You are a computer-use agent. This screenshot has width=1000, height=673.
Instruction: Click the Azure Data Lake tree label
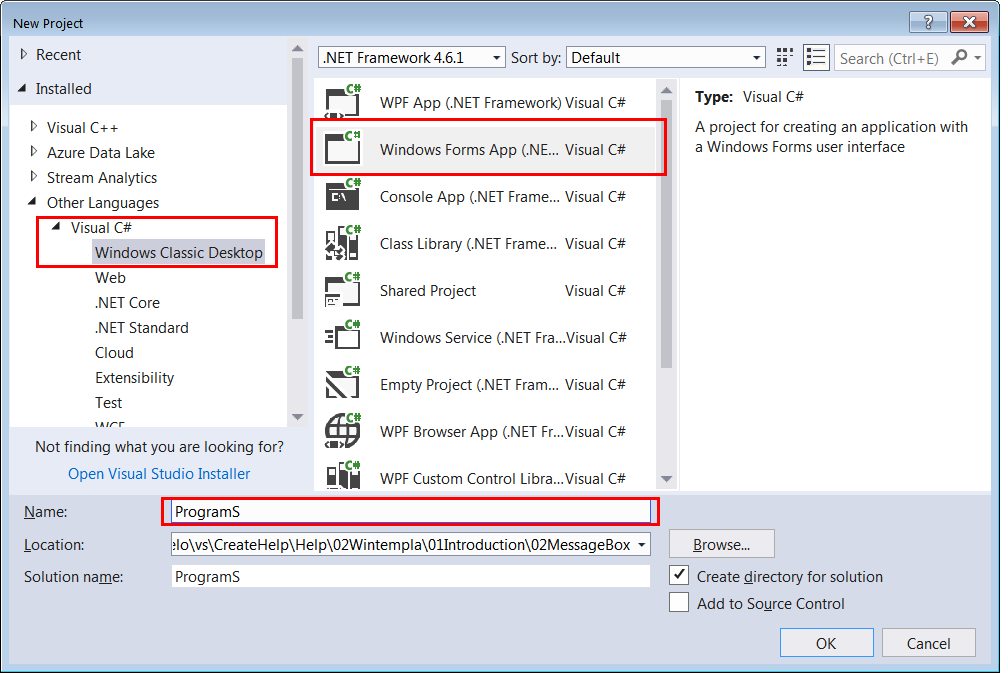(x=101, y=152)
